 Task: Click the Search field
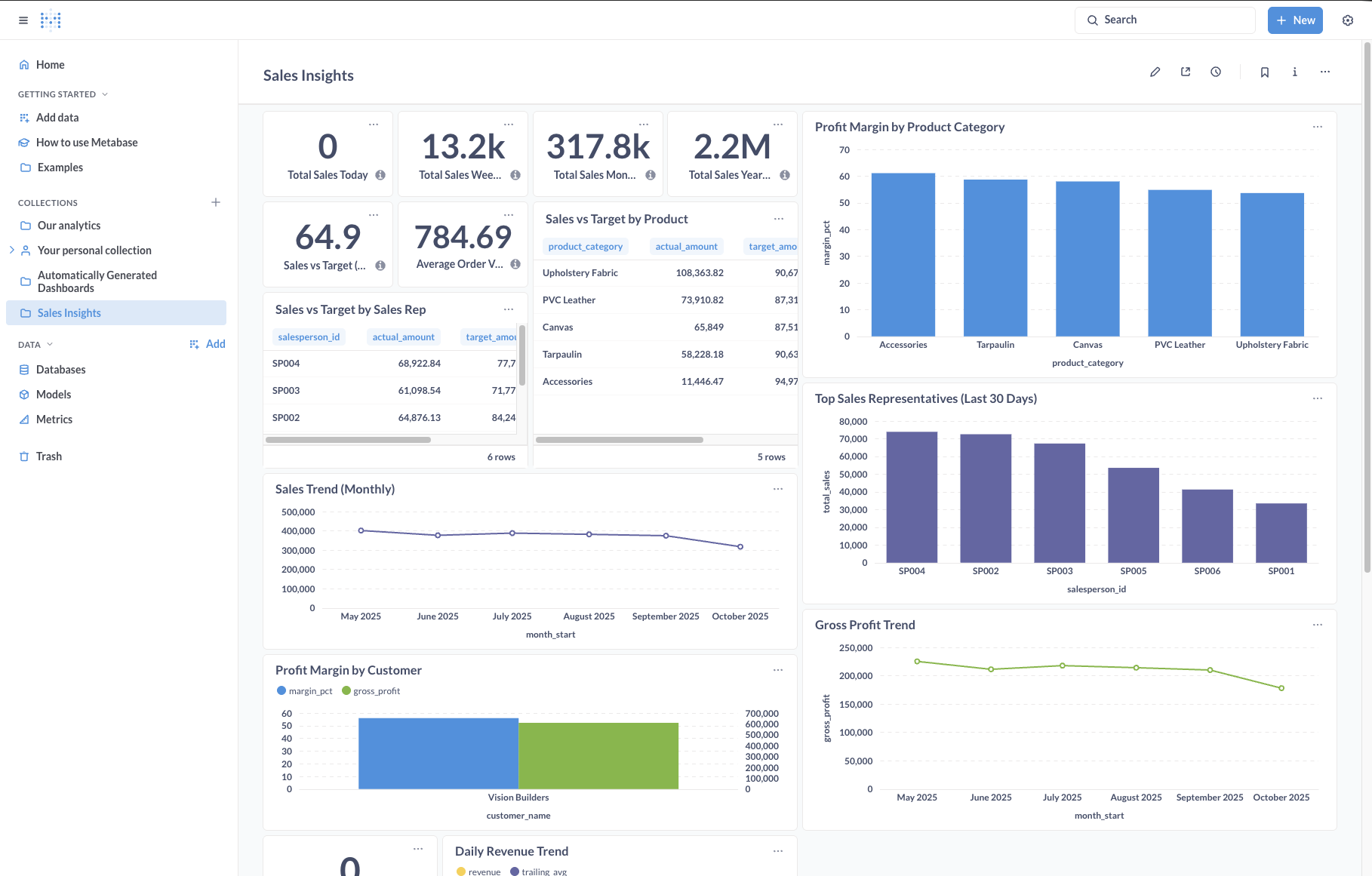tap(1164, 20)
